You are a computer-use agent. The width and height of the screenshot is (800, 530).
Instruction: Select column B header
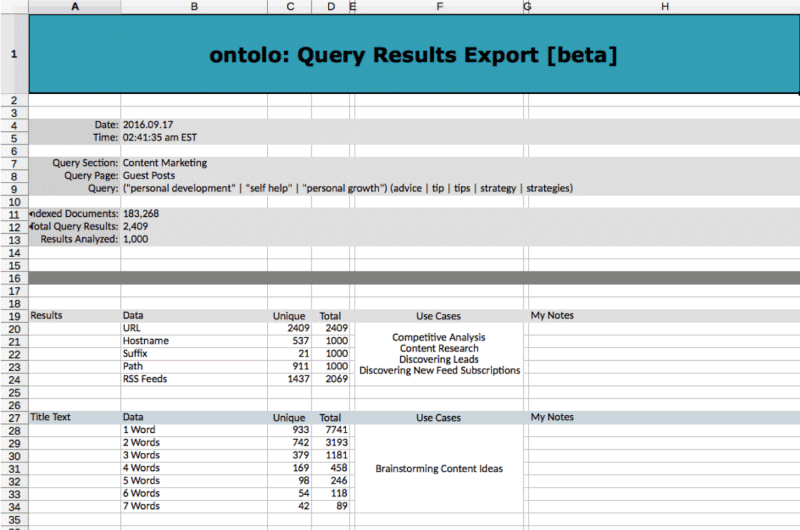[x=194, y=7]
